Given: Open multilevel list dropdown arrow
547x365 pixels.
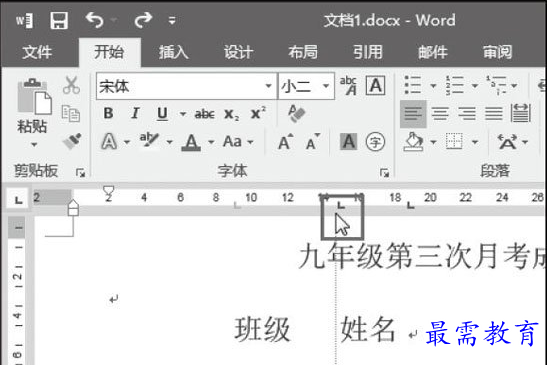Looking at the screenshot, I should coord(514,85).
